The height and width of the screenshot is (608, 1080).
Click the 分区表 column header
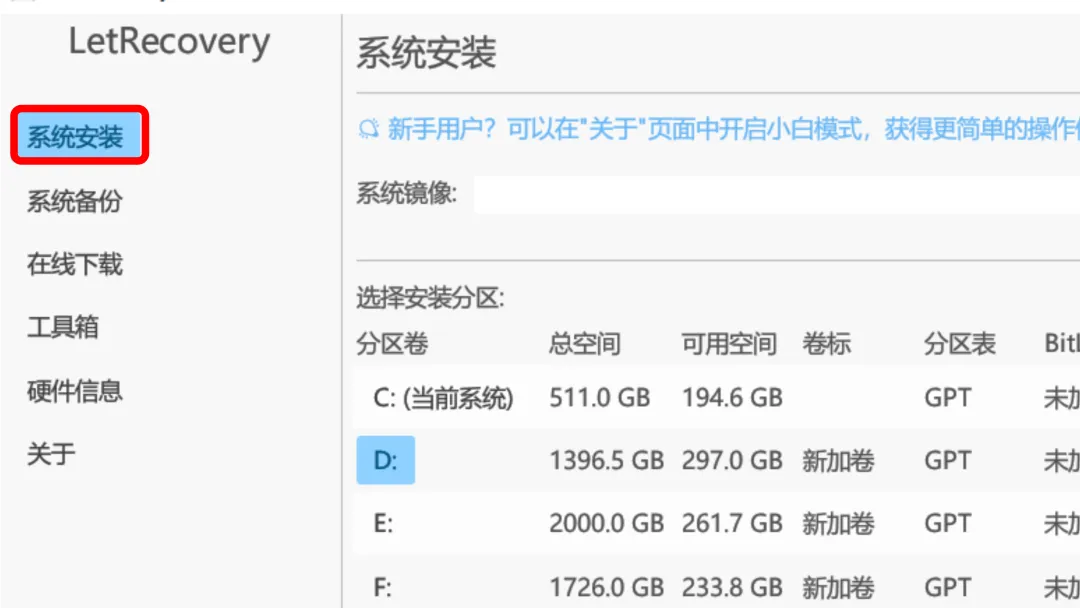pyautogui.click(x=959, y=345)
